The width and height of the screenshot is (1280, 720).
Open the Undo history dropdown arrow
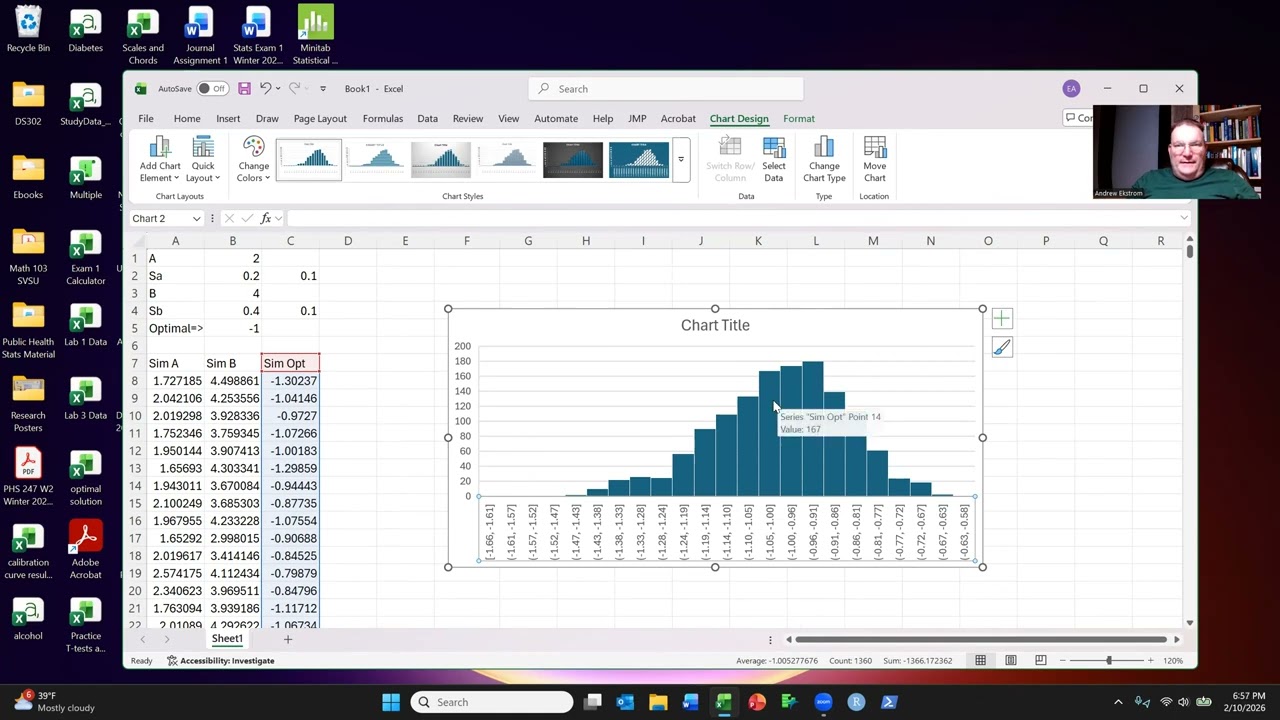point(278,88)
